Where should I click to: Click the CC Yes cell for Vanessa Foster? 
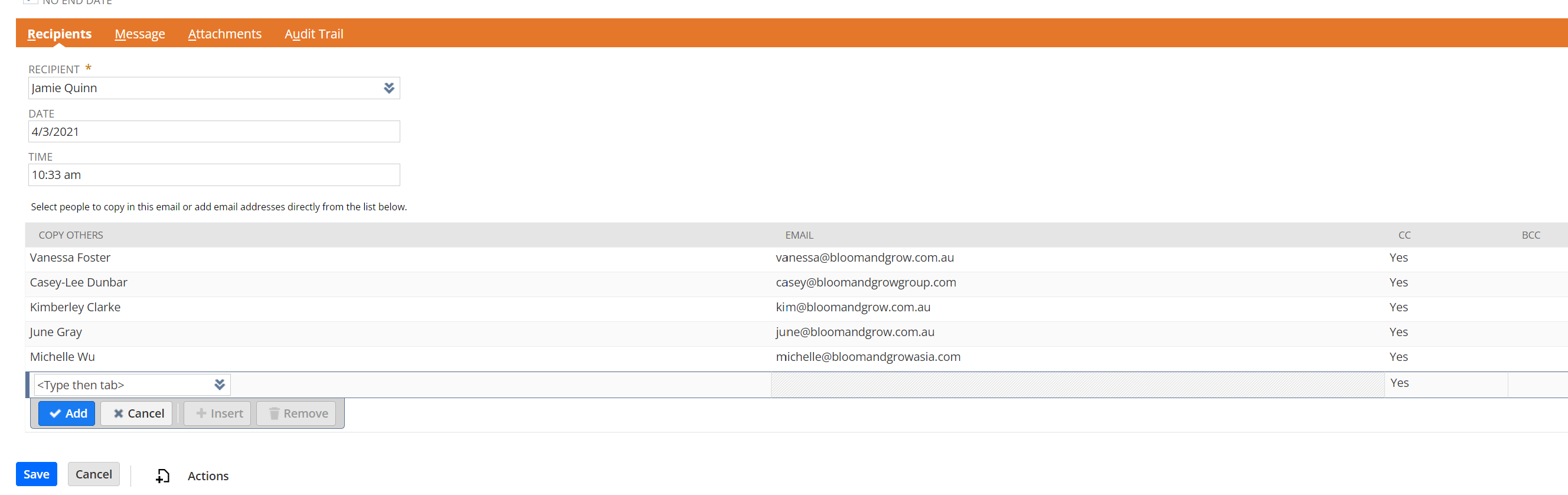coord(1398,258)
